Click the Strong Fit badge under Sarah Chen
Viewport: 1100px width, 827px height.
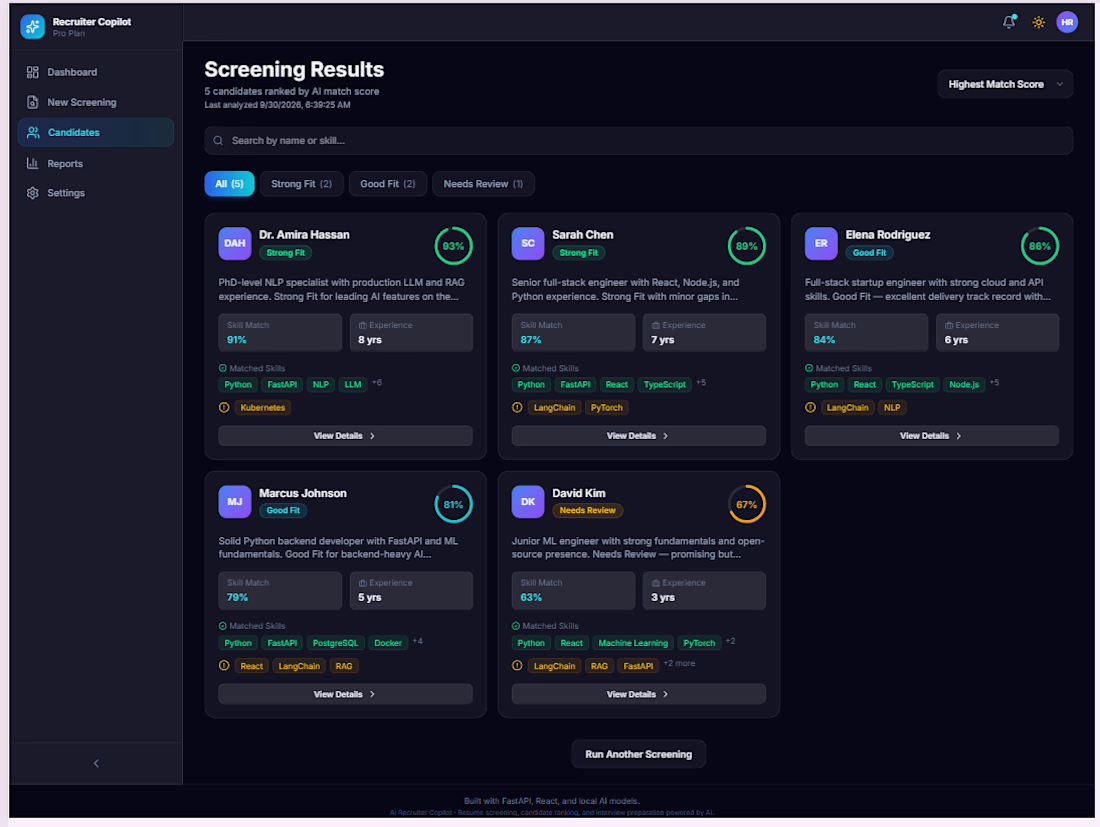[x=579, y=253]
